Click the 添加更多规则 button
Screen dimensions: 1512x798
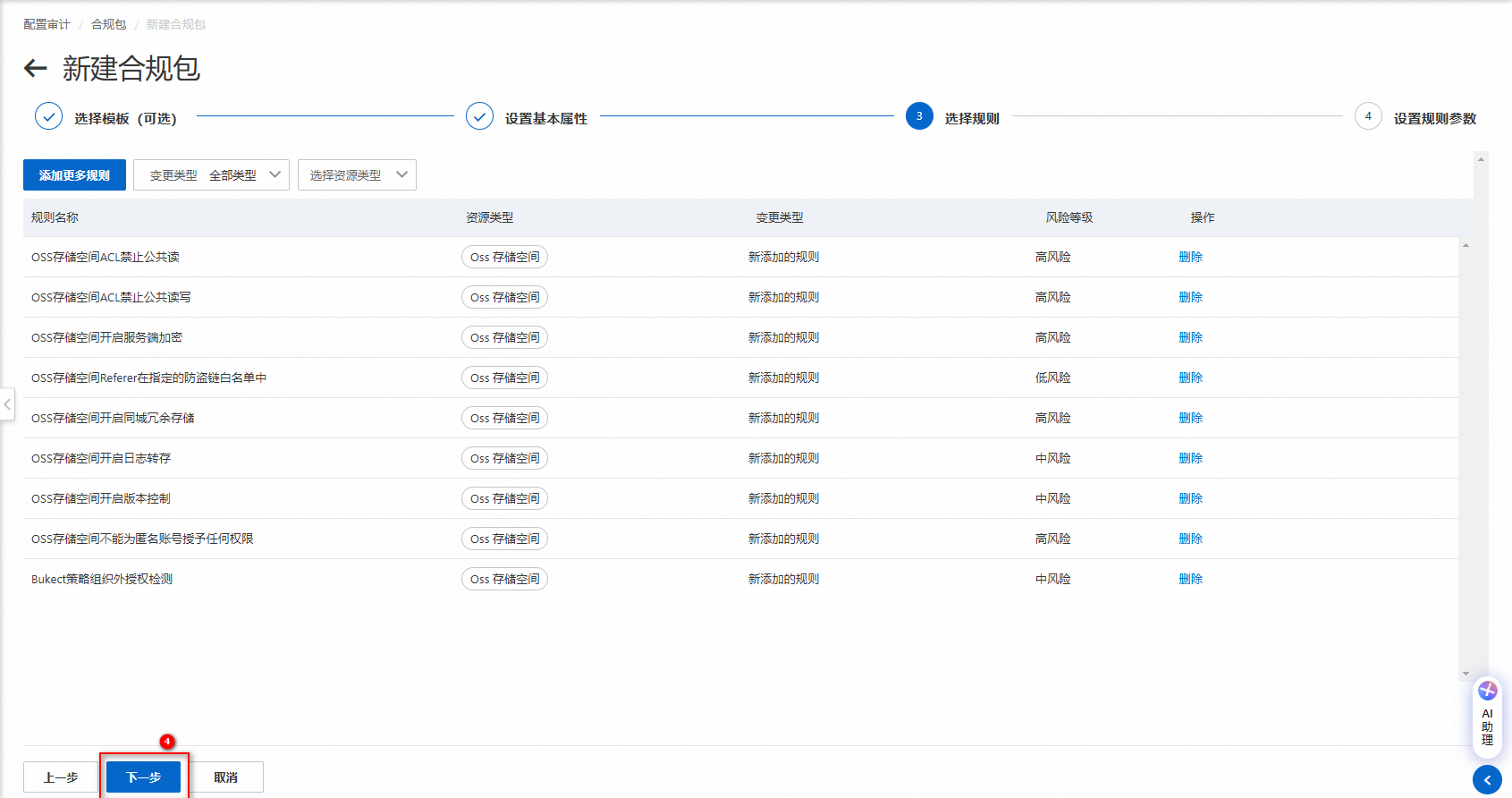(x=74, y=175)
